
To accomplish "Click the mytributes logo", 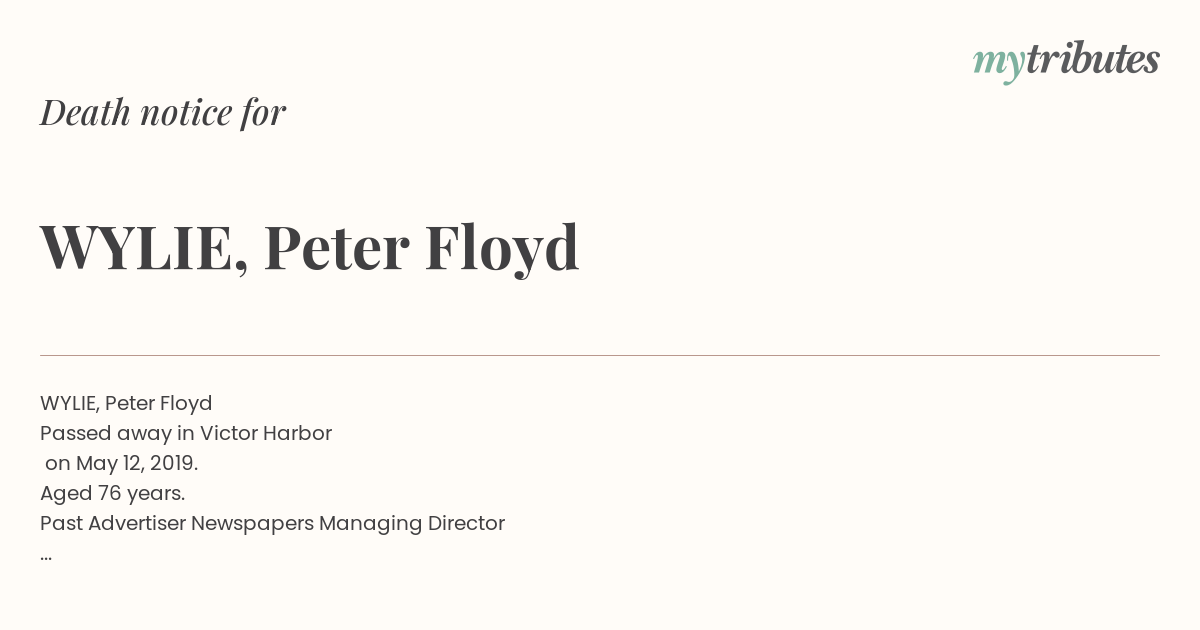I will coord(1066,61).
